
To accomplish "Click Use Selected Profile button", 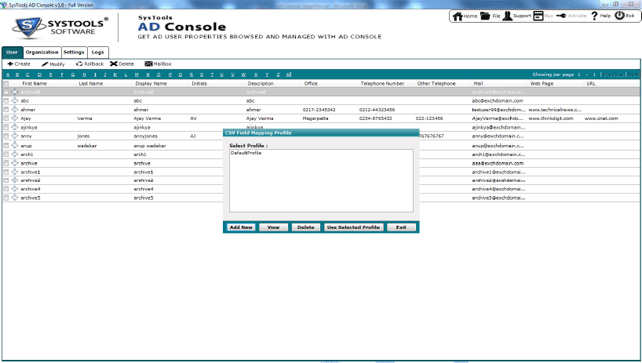I will pos(353,227).
